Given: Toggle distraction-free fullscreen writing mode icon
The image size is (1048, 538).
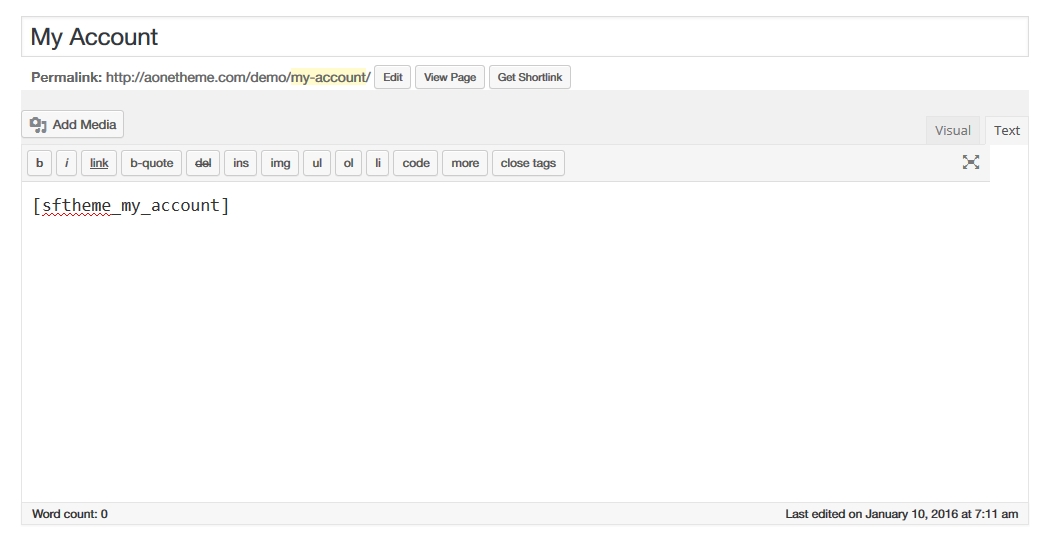Looking at the screenshot, I should (x=970, y=162).
